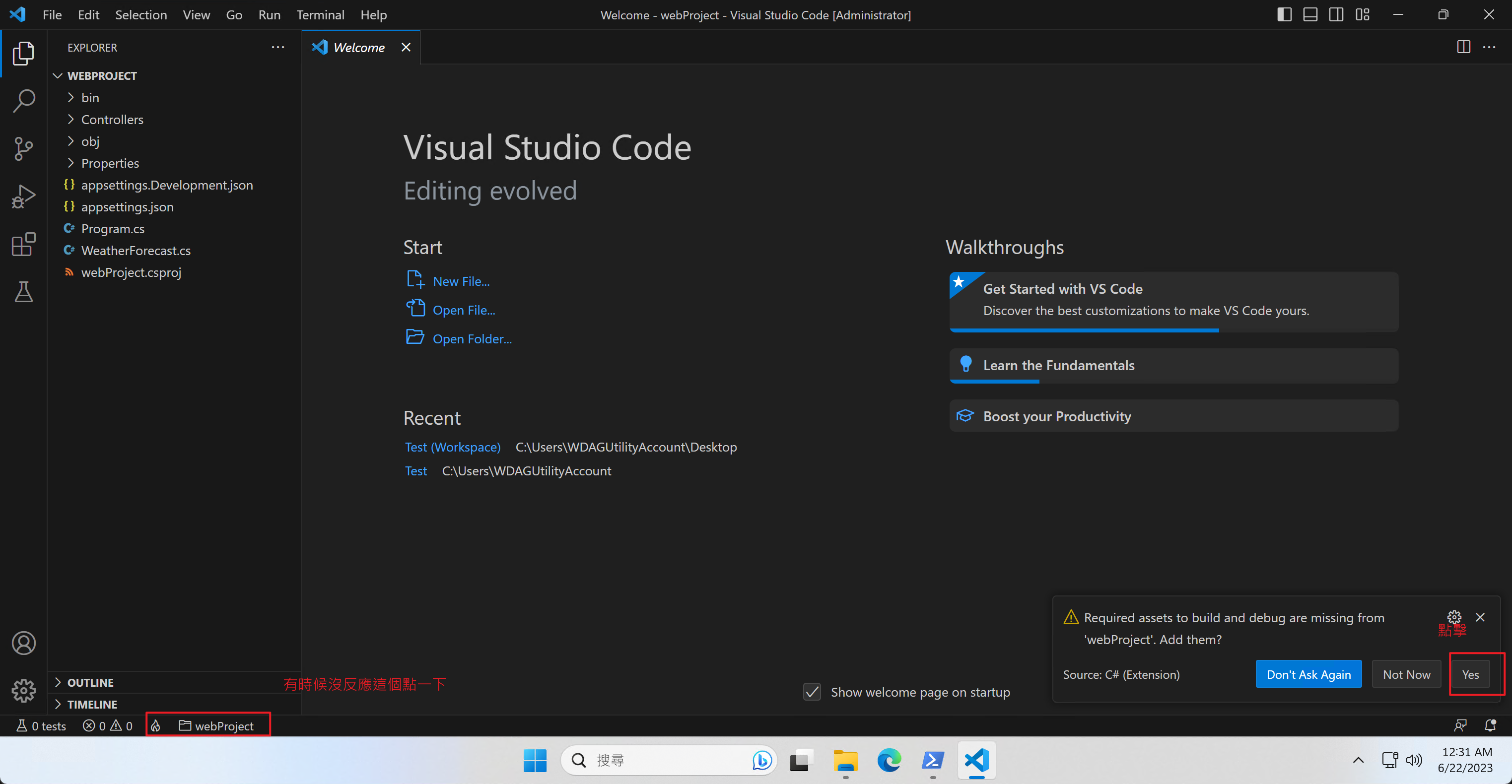Toggle bottom panel layout button
The image size is (1512, 784).
(x=1310, y=15)
